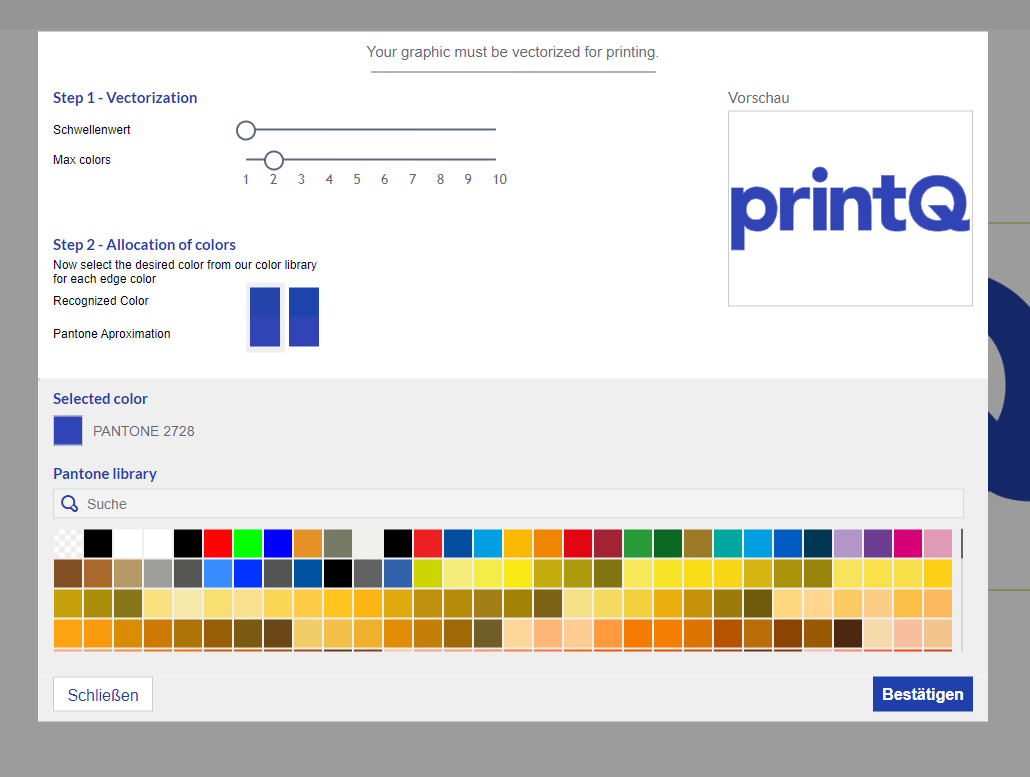Click the printQ logo preview thumbnail
This screenshot has height=777, width=1030.
coord(850,208)
